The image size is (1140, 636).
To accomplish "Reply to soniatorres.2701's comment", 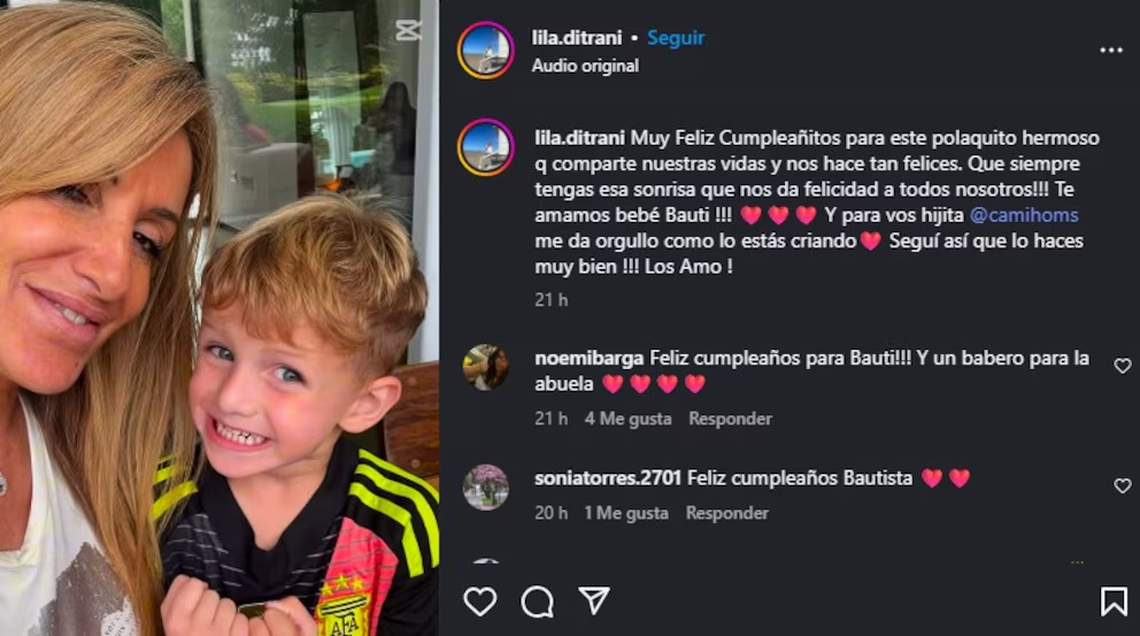I will click(x=727, y=513).
